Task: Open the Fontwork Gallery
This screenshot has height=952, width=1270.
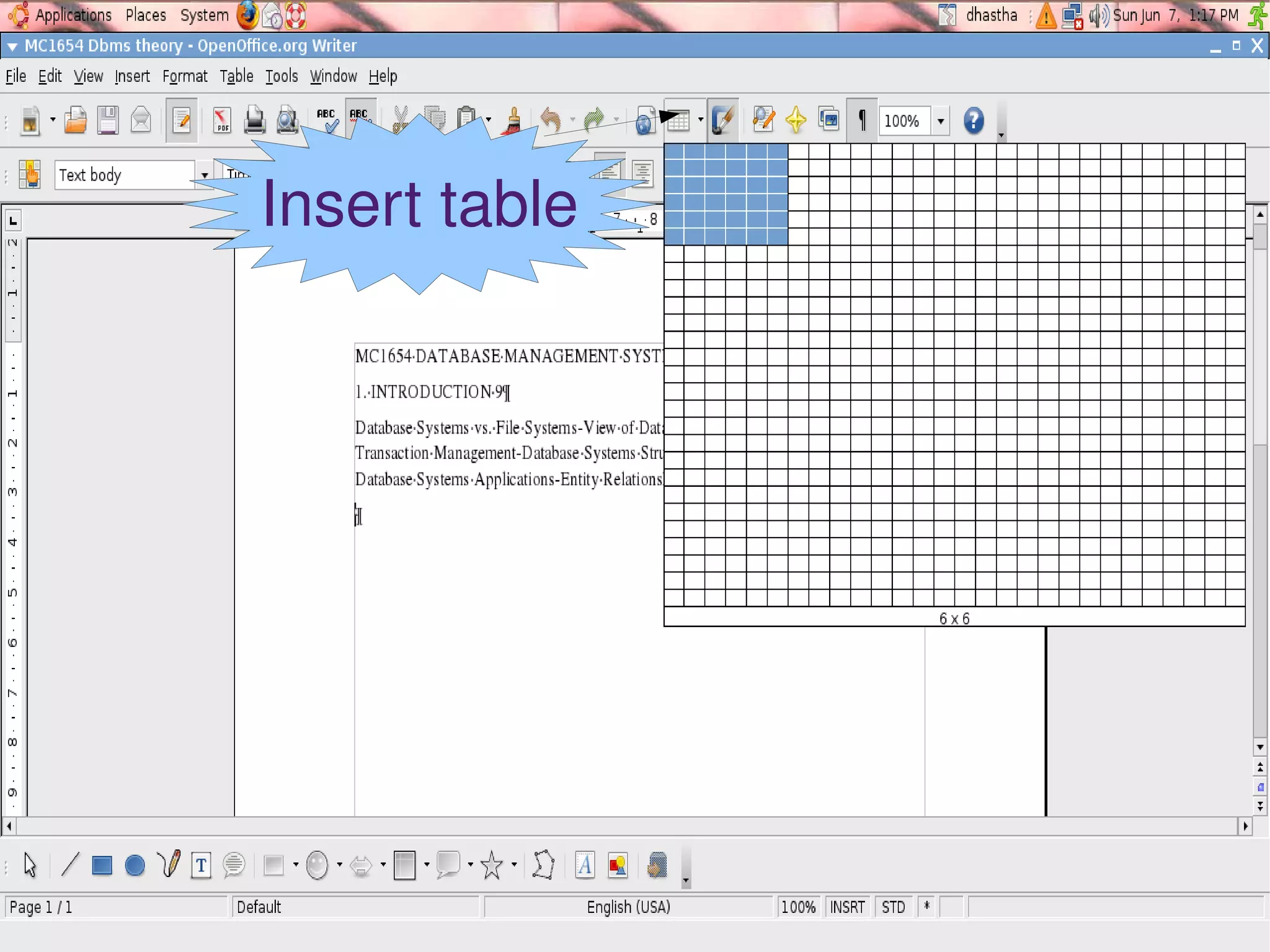Action: coord(585,865)
